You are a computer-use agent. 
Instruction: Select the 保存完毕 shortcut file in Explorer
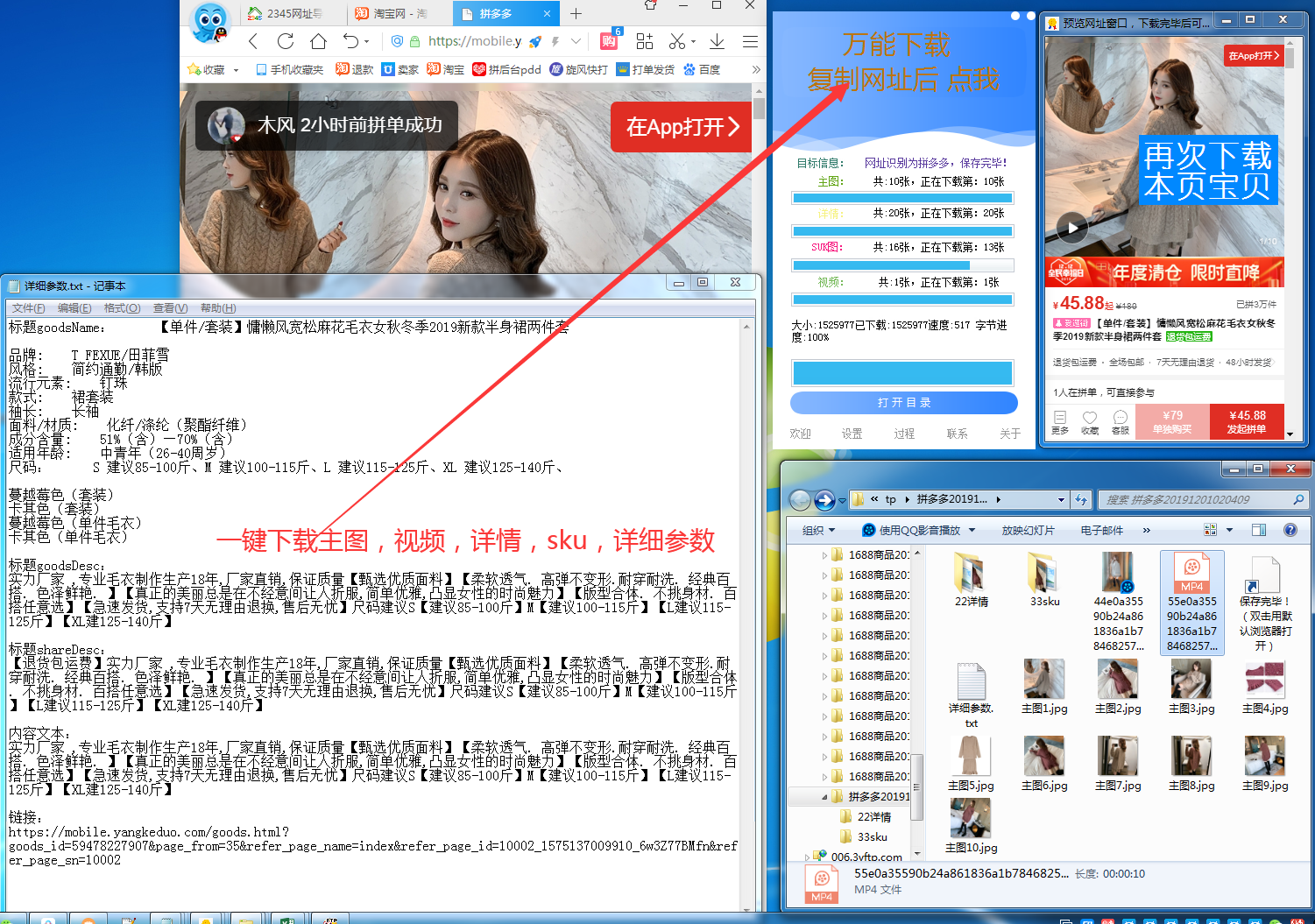point(1264,603)
